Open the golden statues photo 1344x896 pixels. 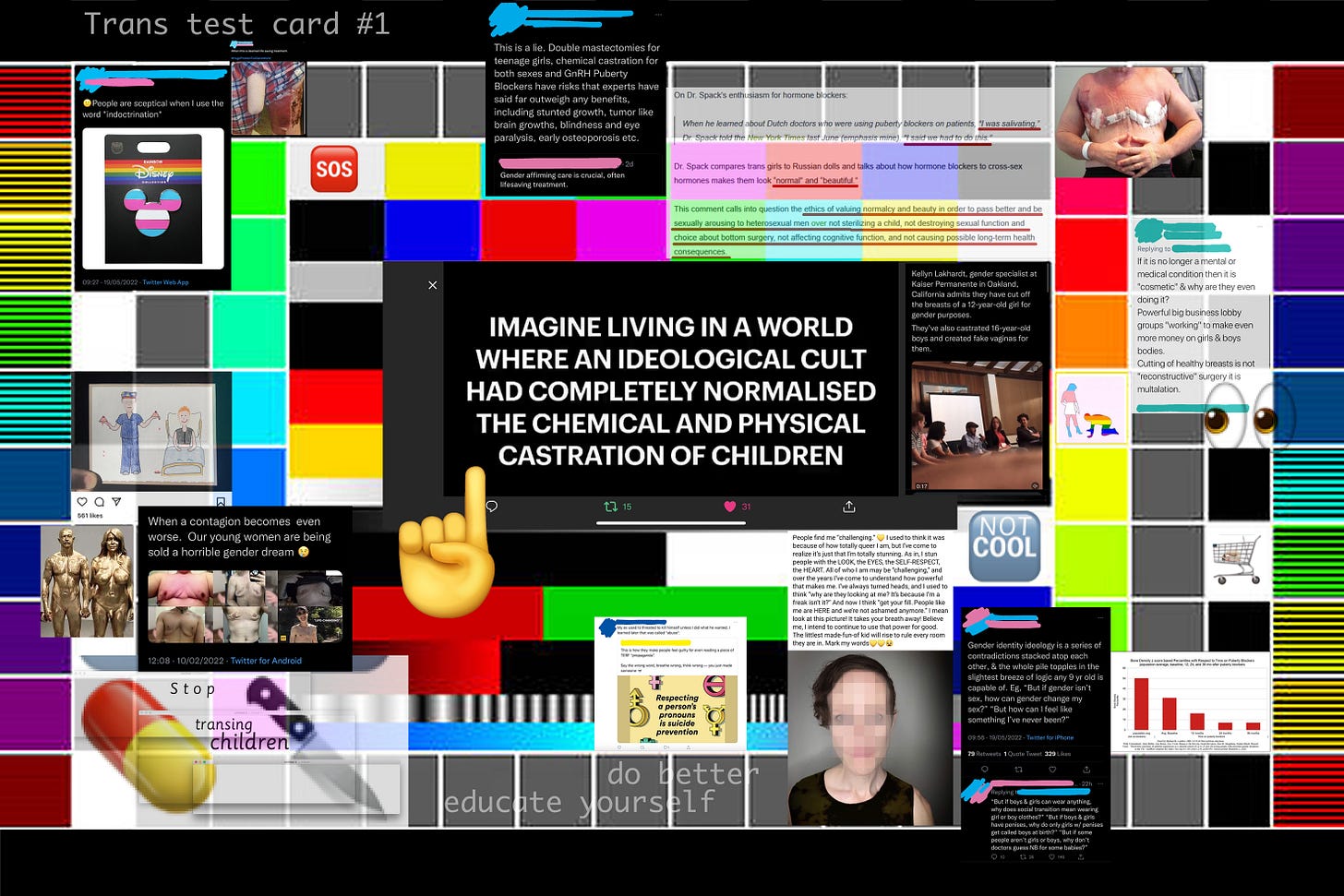pos(88,581)
